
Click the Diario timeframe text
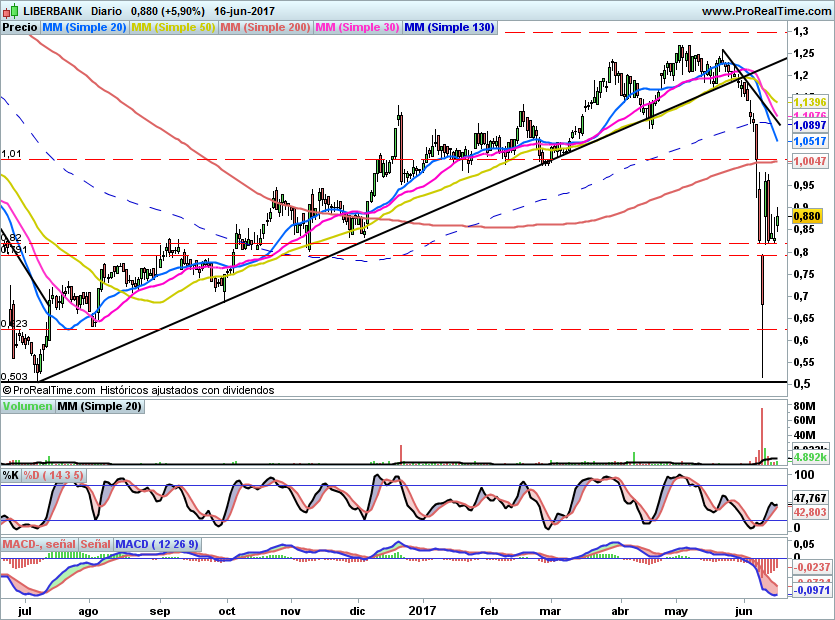106,11
